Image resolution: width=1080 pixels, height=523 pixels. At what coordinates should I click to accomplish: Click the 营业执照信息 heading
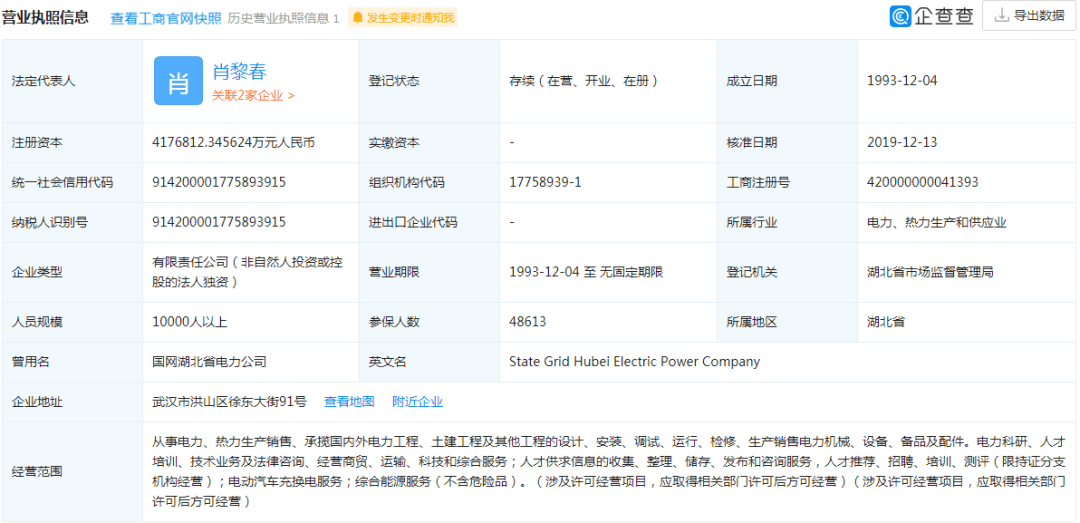(45, 17)
